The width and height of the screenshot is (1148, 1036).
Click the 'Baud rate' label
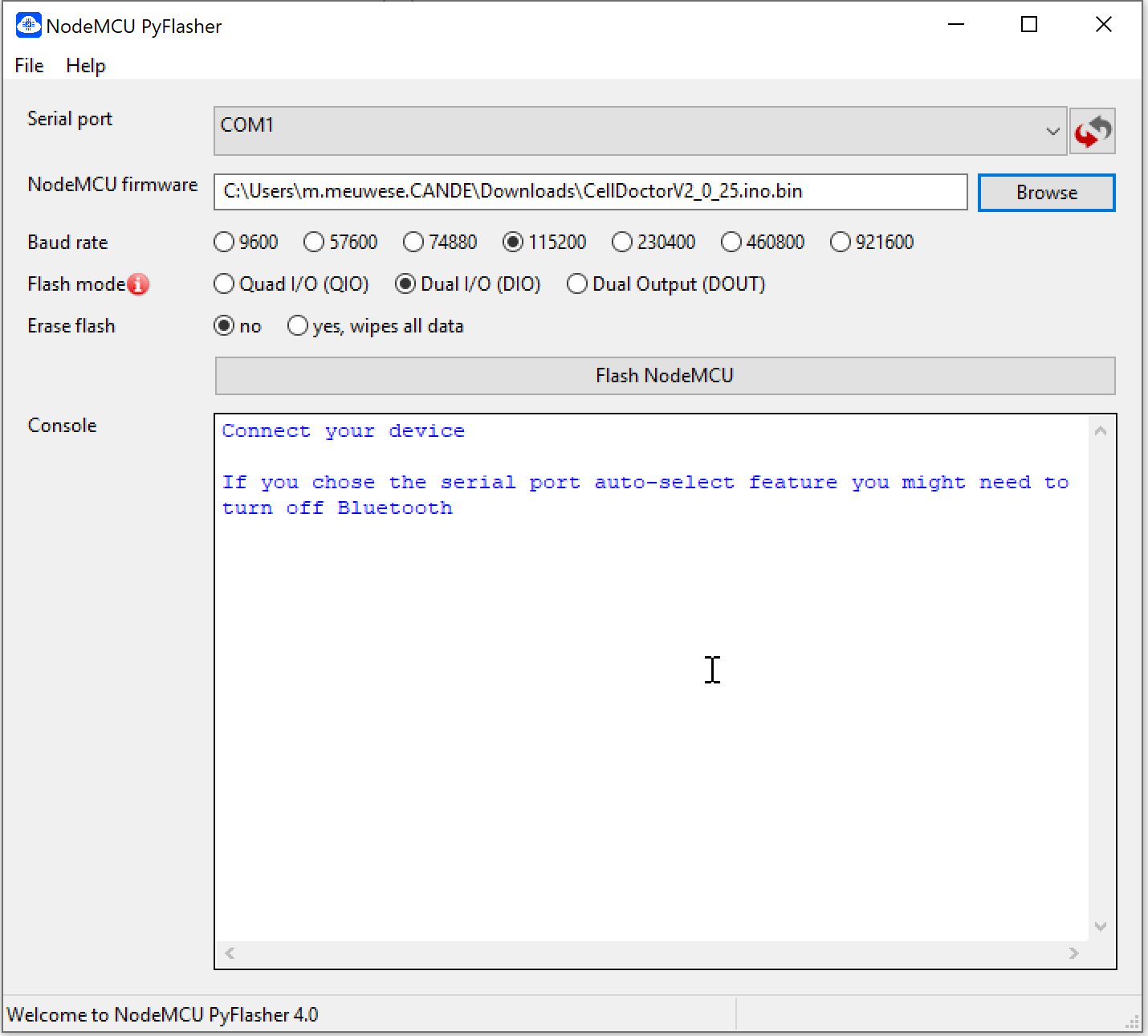pyautogui.click(x=67, y=243)
